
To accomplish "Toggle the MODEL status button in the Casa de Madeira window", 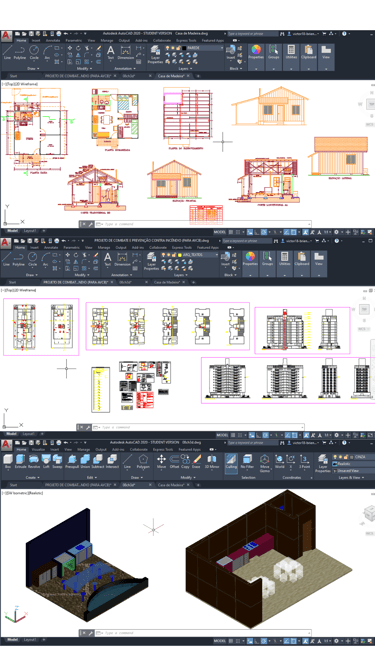I will tap(220, 232).
